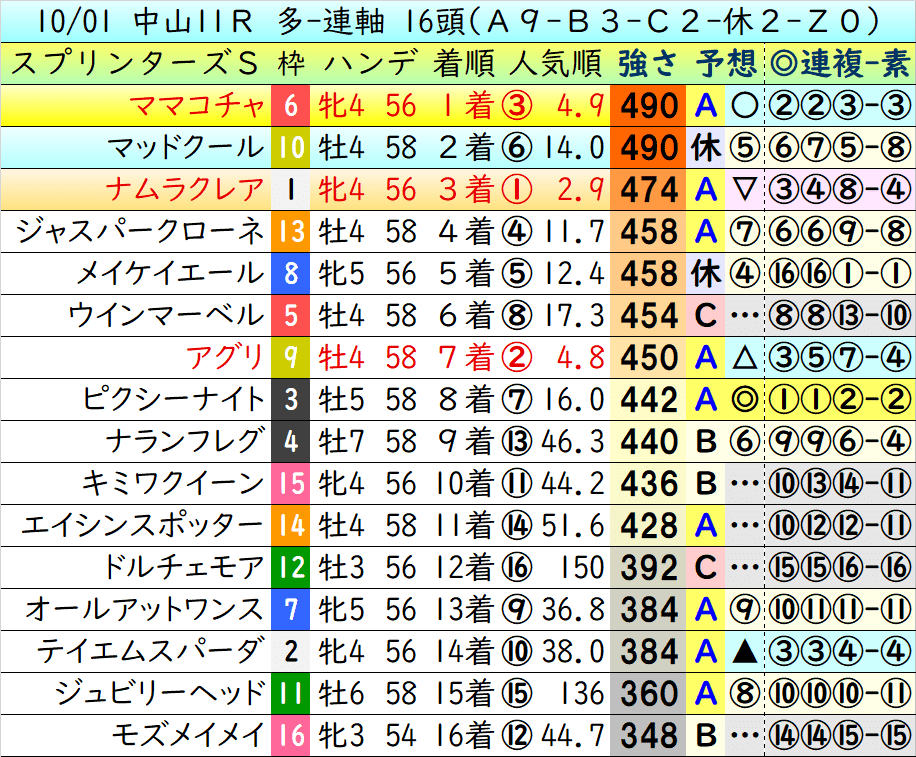Click the ①①②-② combo for ピクシーナイト
The image size is (916, 757).
click(x=839, y=400)
